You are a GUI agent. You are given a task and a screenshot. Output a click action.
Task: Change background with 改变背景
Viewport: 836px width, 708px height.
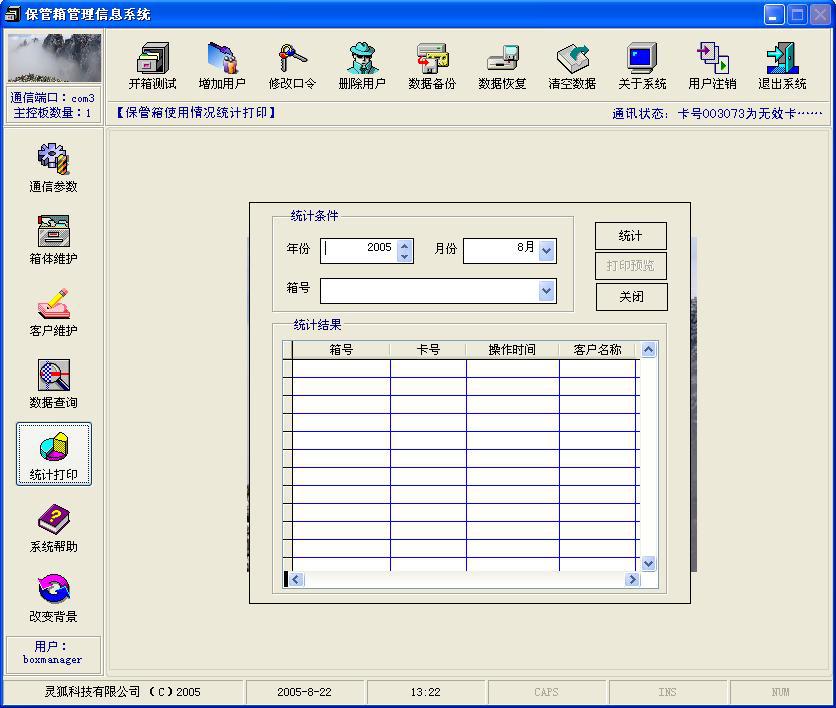click(53, 597)
